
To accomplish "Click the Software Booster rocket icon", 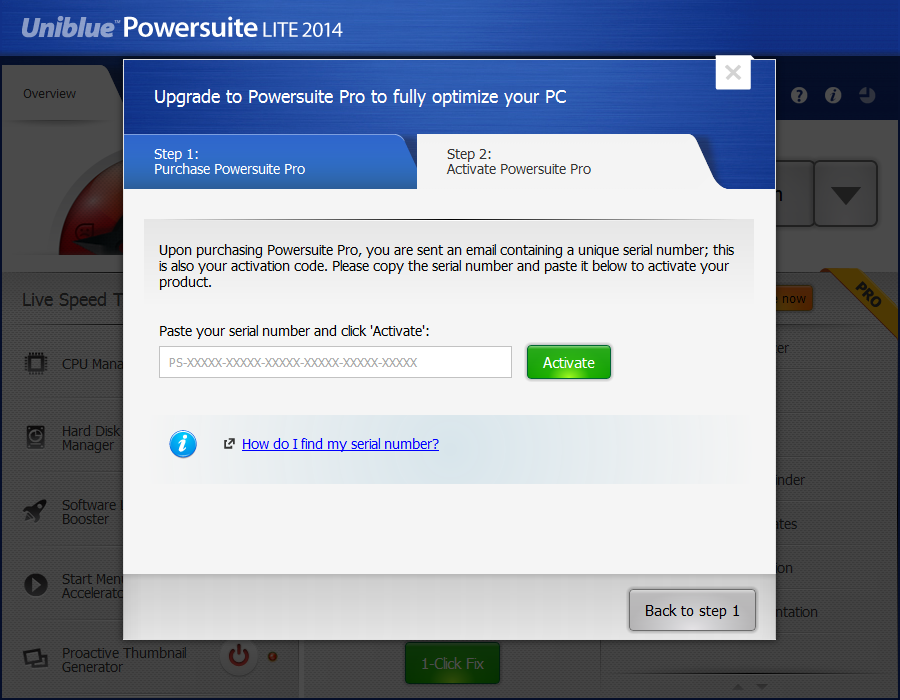I will 35,511.
